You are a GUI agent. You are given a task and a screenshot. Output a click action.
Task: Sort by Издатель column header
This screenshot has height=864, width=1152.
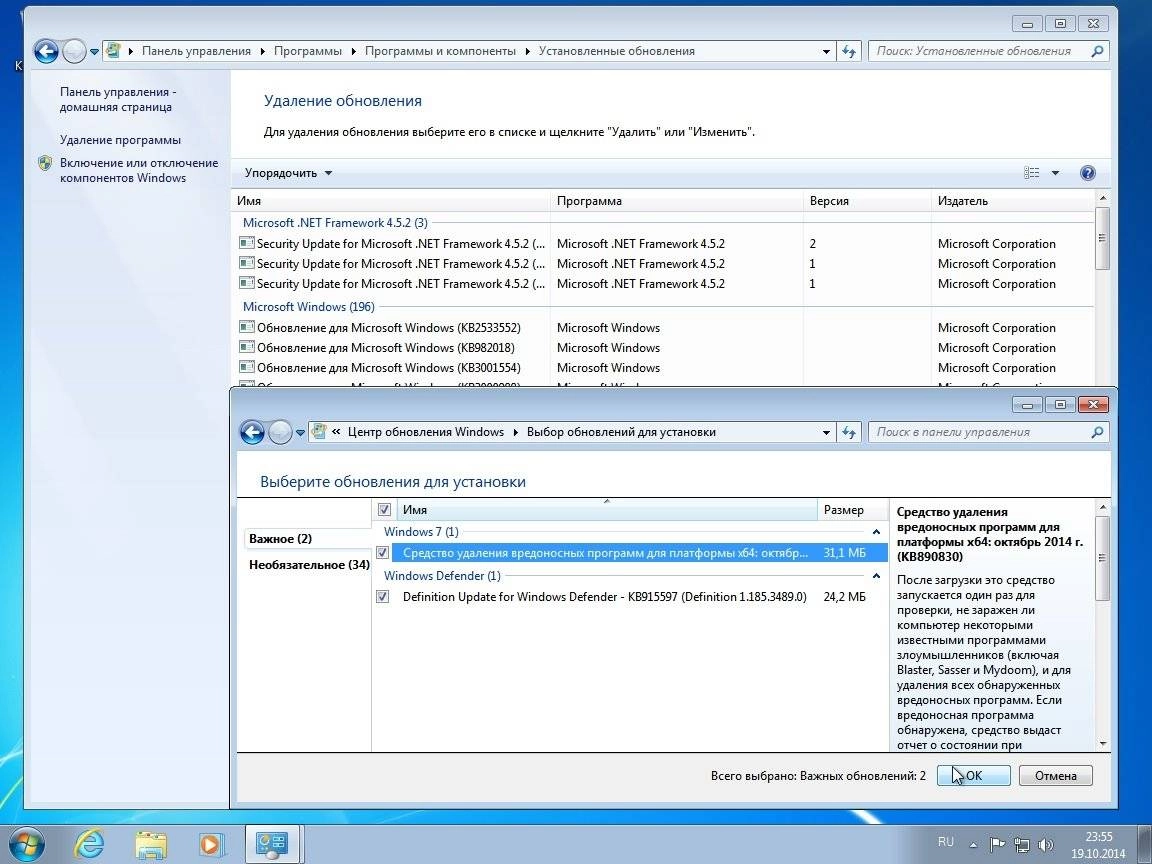tap(1012, 201)
